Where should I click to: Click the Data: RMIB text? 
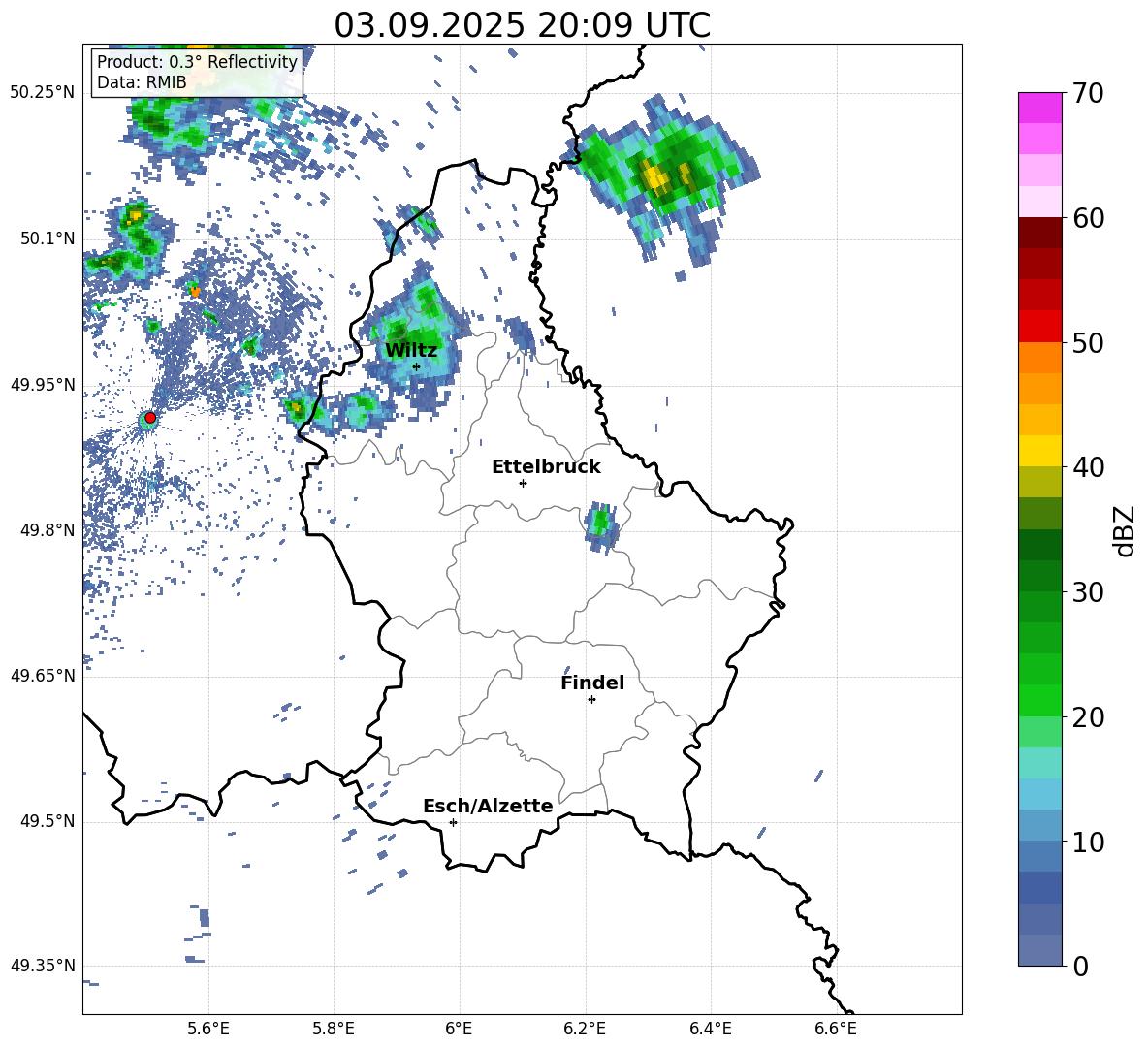[x=142, y=82]
